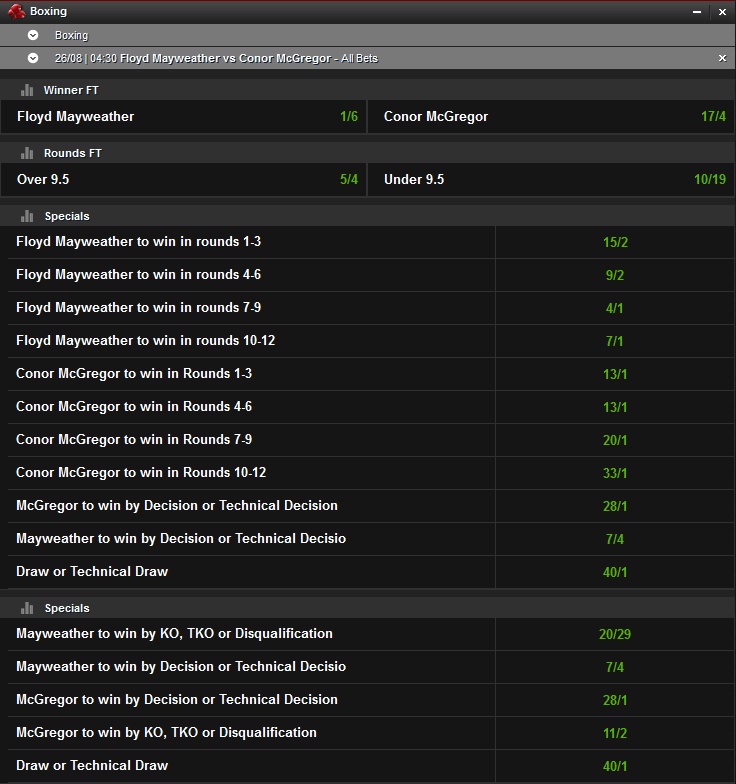This screenshot has height=784, width=736.
Task: Bet on Conor McGregor at 17/4
Action: point(551,116)
